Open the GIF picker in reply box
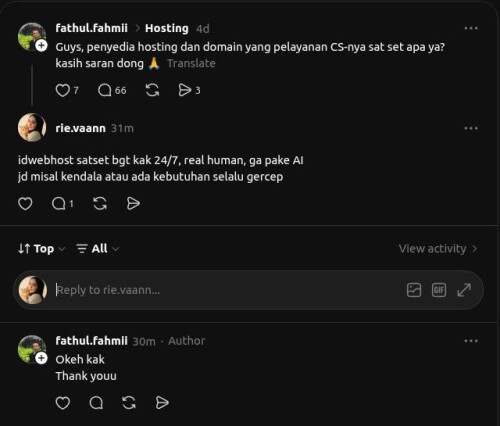The image size is (500, 426). (439, 290)
